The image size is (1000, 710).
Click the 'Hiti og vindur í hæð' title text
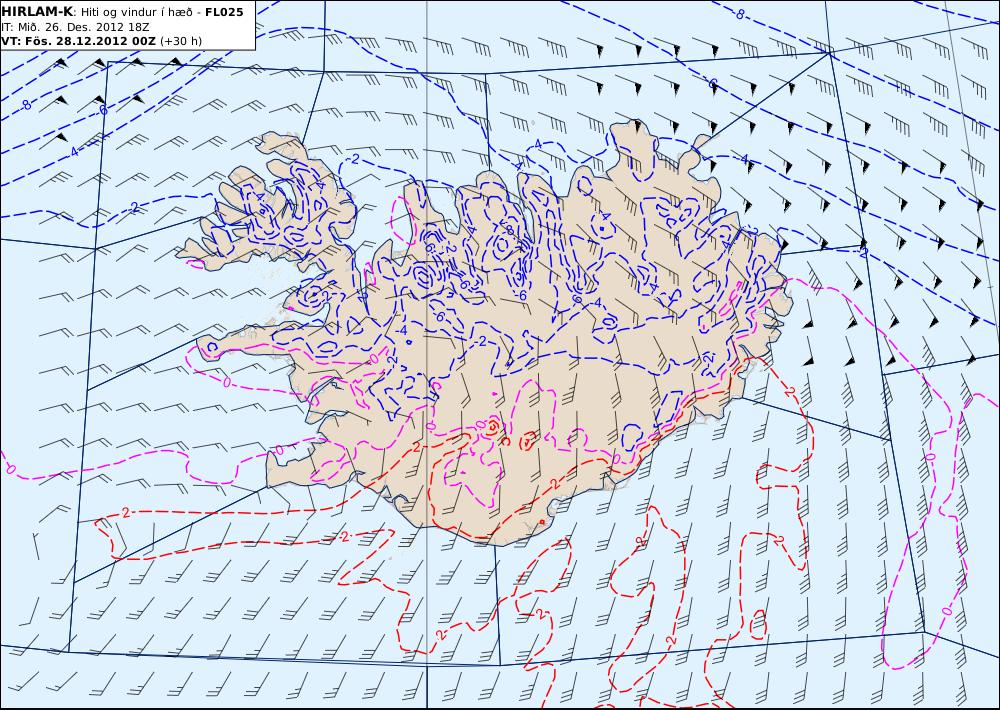137,12
